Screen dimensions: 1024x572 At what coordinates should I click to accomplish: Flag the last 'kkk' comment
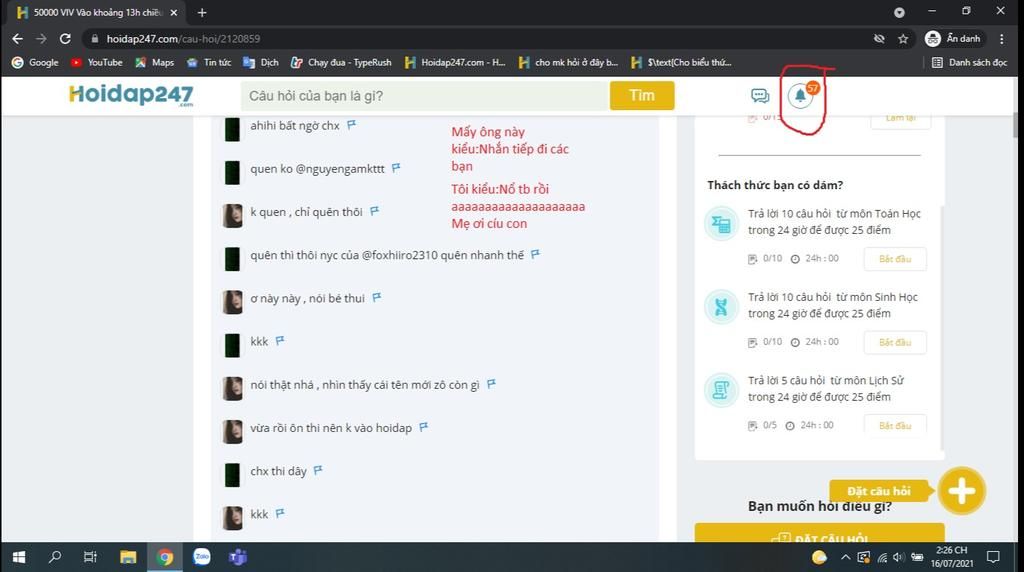(280, 513)
